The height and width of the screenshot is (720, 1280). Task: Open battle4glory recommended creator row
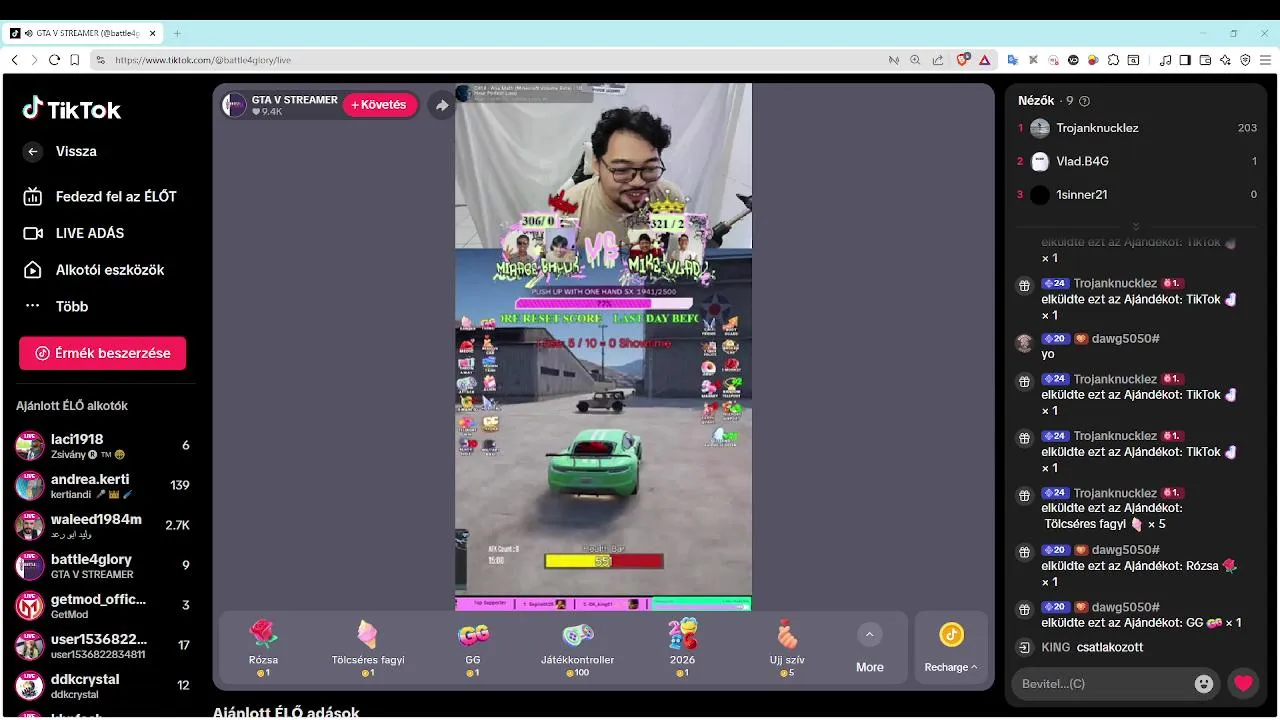click(102, 566)
